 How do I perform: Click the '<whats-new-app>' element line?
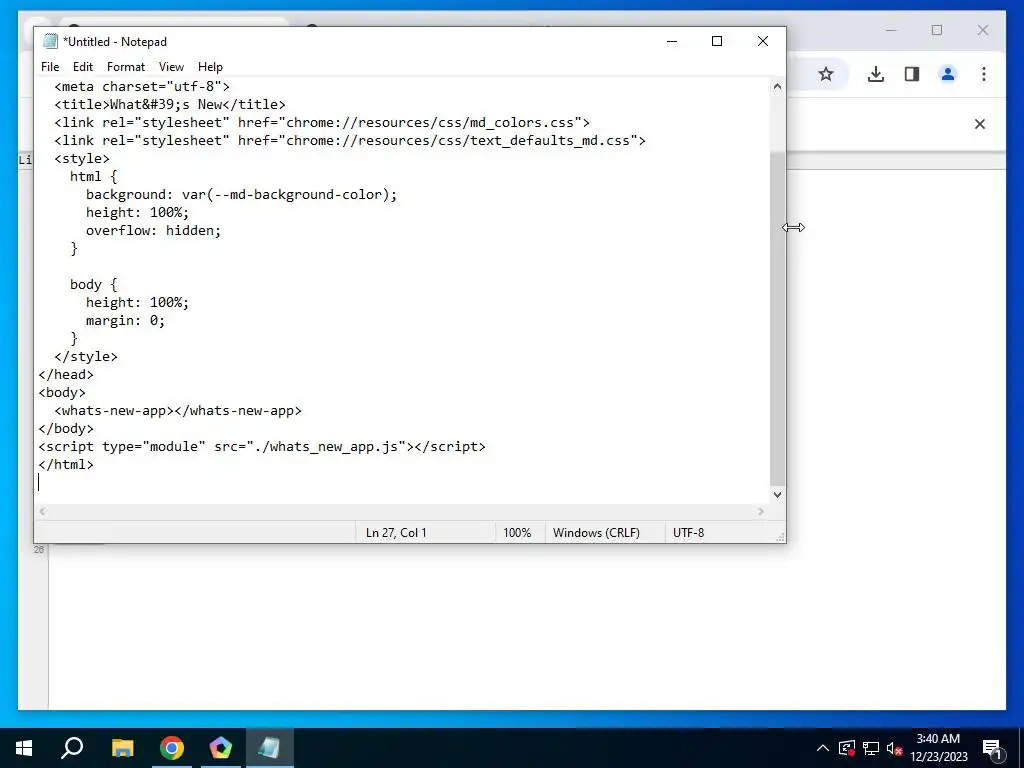click(178, 411)
